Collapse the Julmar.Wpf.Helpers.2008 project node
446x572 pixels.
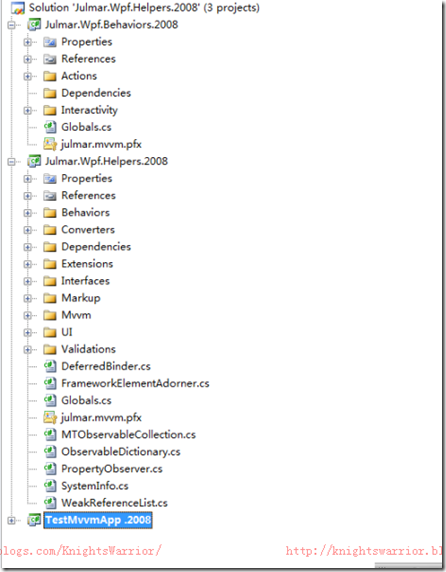pos(11,162)
